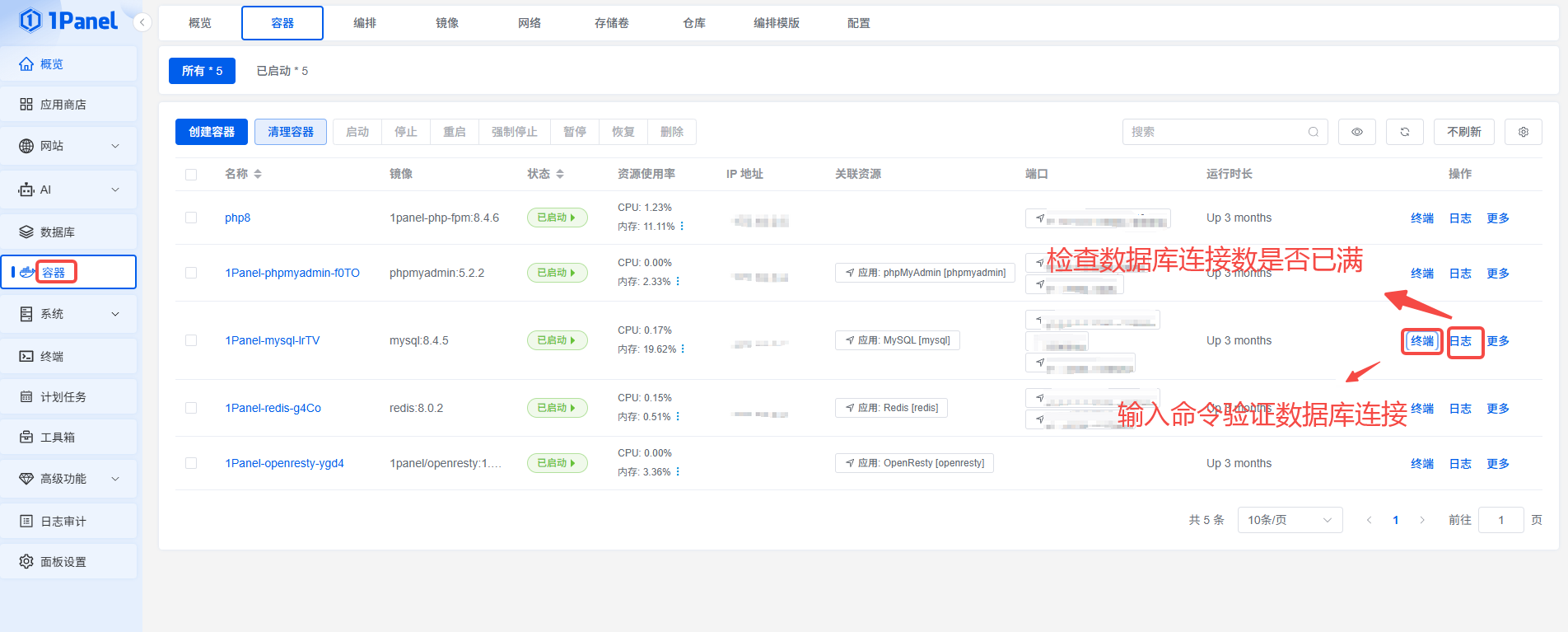Switch to the 镜像 tab

[447, 23]
